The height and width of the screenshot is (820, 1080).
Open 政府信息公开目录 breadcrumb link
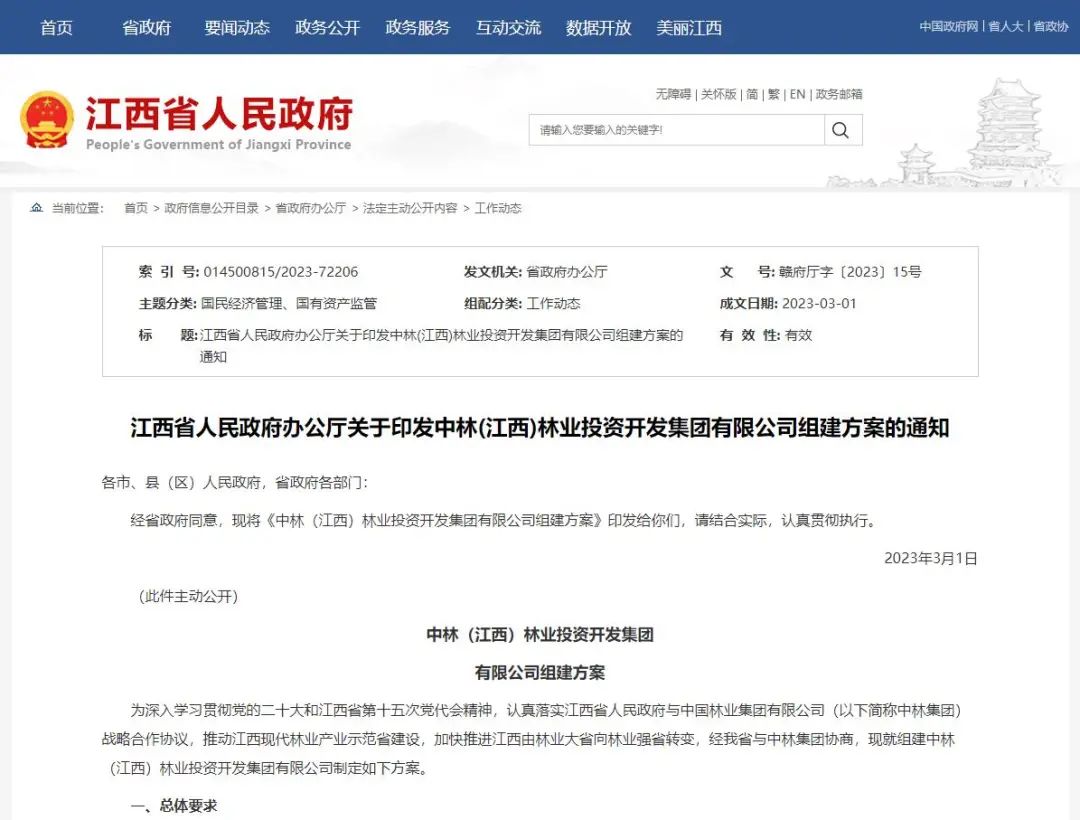(x=211, y=208)
